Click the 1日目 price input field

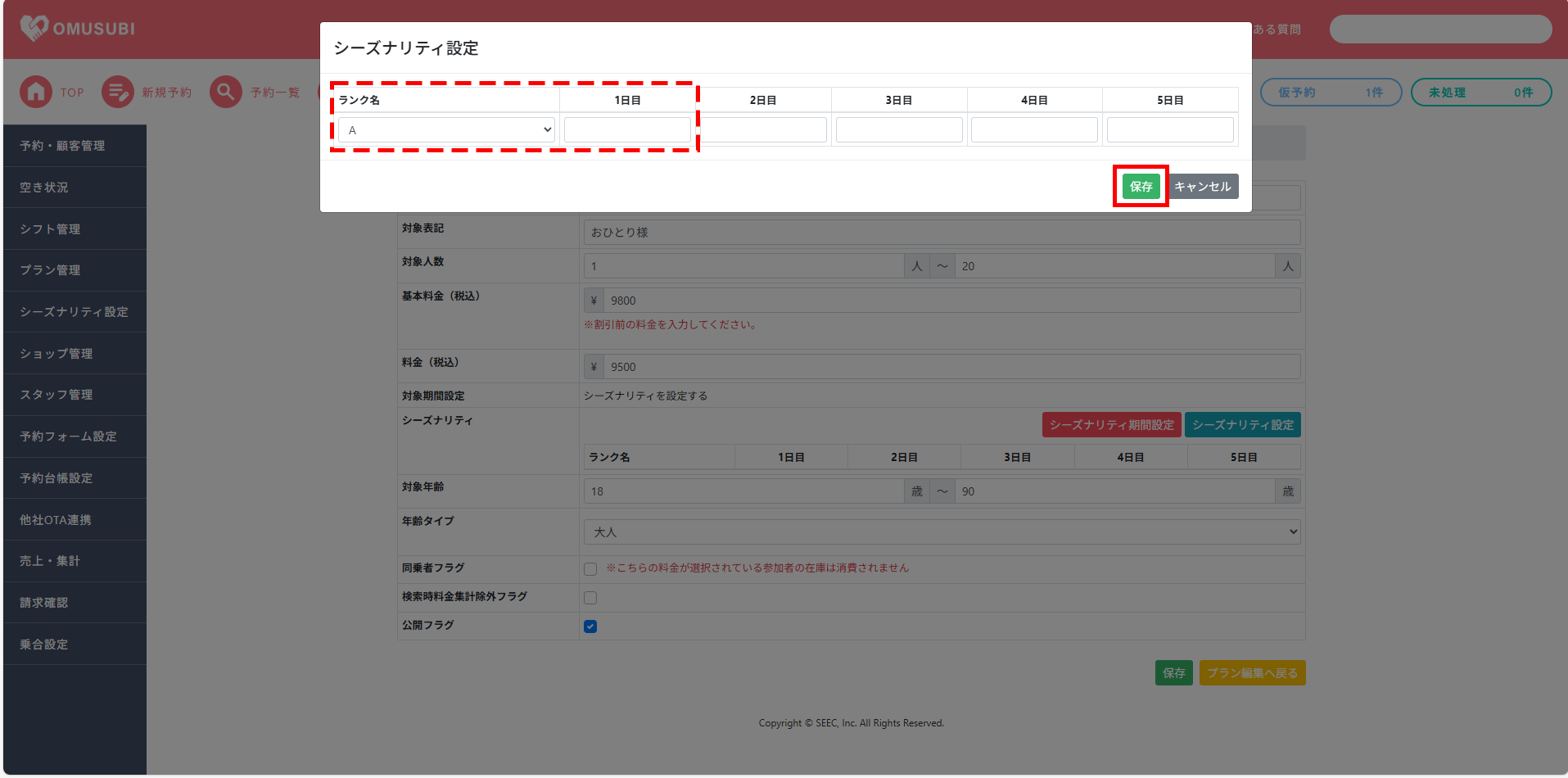[x=627, y=130]
